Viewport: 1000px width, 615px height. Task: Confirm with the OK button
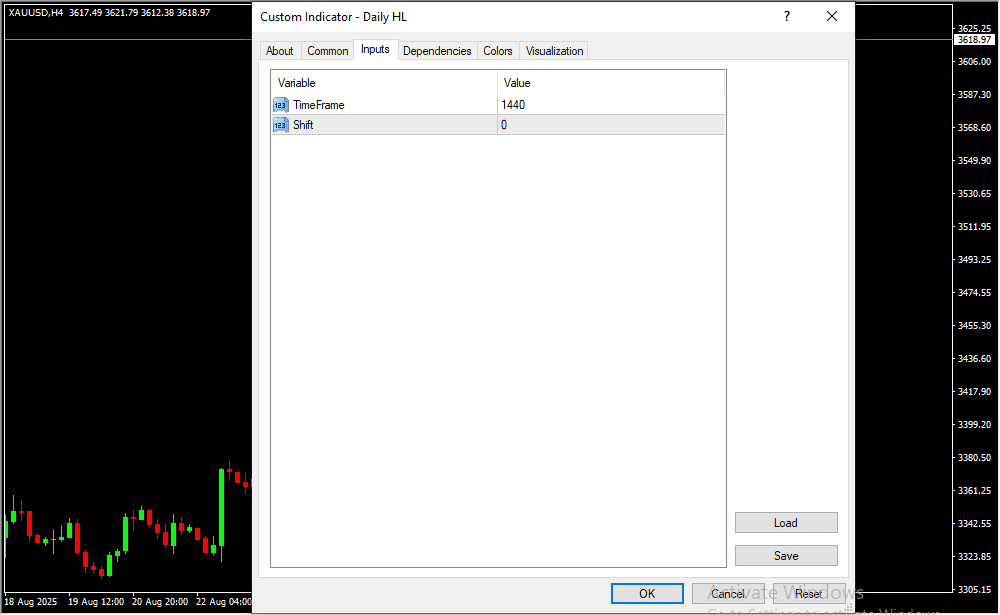point(647,594)
